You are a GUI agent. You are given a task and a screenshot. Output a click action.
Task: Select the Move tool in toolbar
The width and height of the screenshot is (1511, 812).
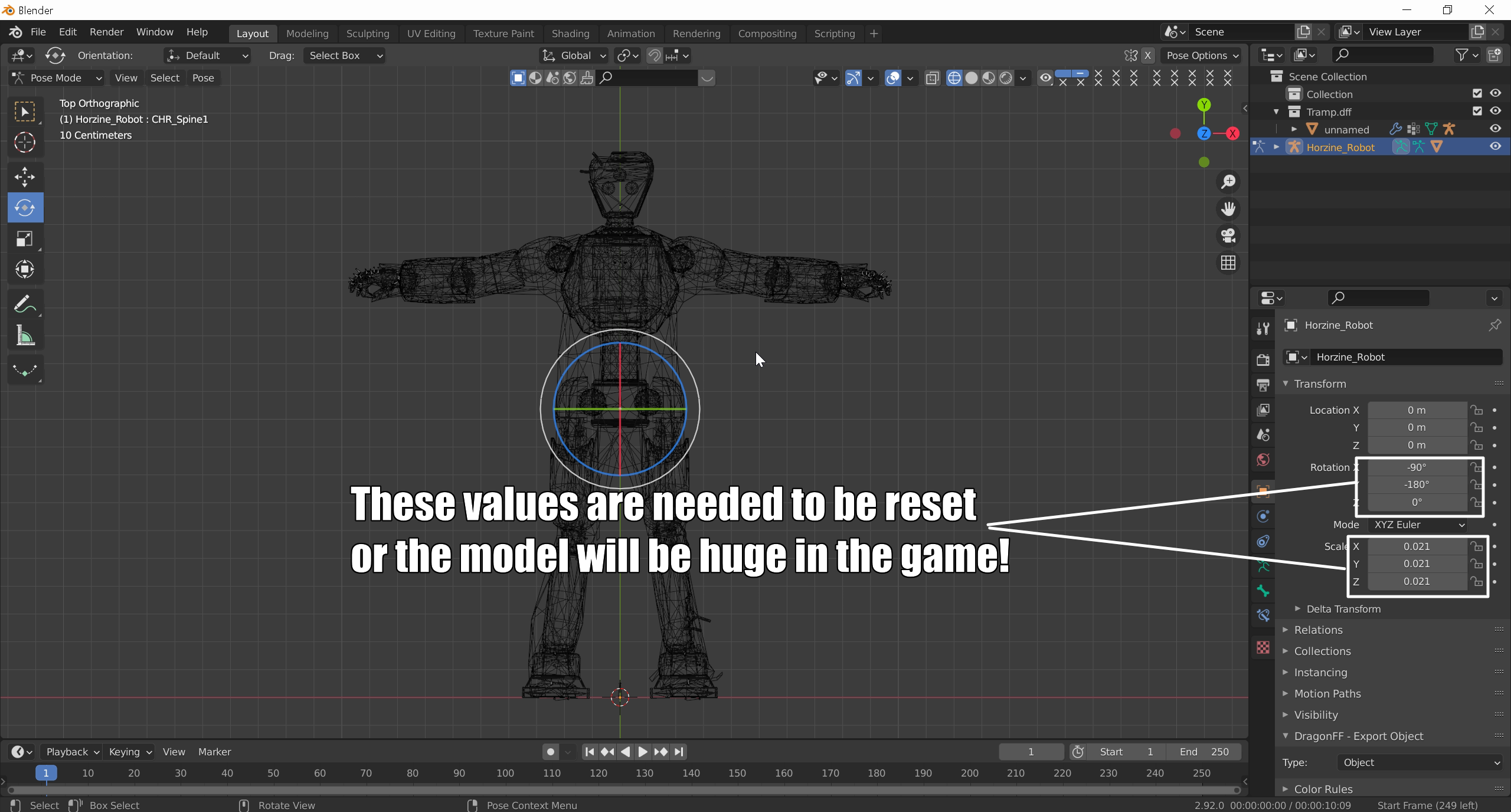pyautogui.click(x=24, y=176)
